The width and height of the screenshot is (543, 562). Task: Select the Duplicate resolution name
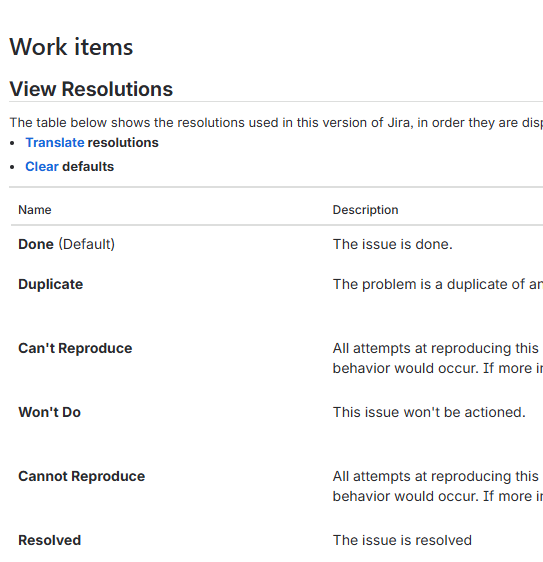[x=51, y=284]
